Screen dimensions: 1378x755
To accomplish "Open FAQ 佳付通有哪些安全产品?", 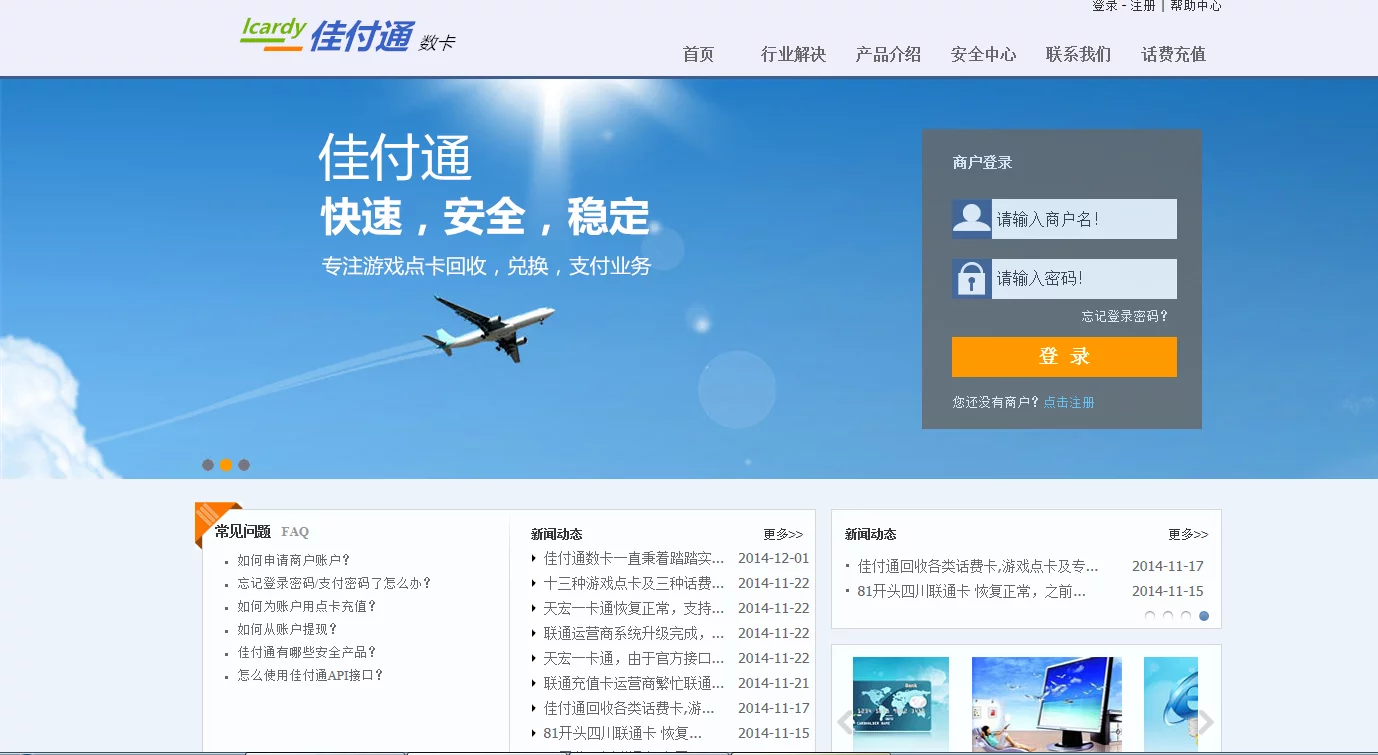I will (307, 652).
